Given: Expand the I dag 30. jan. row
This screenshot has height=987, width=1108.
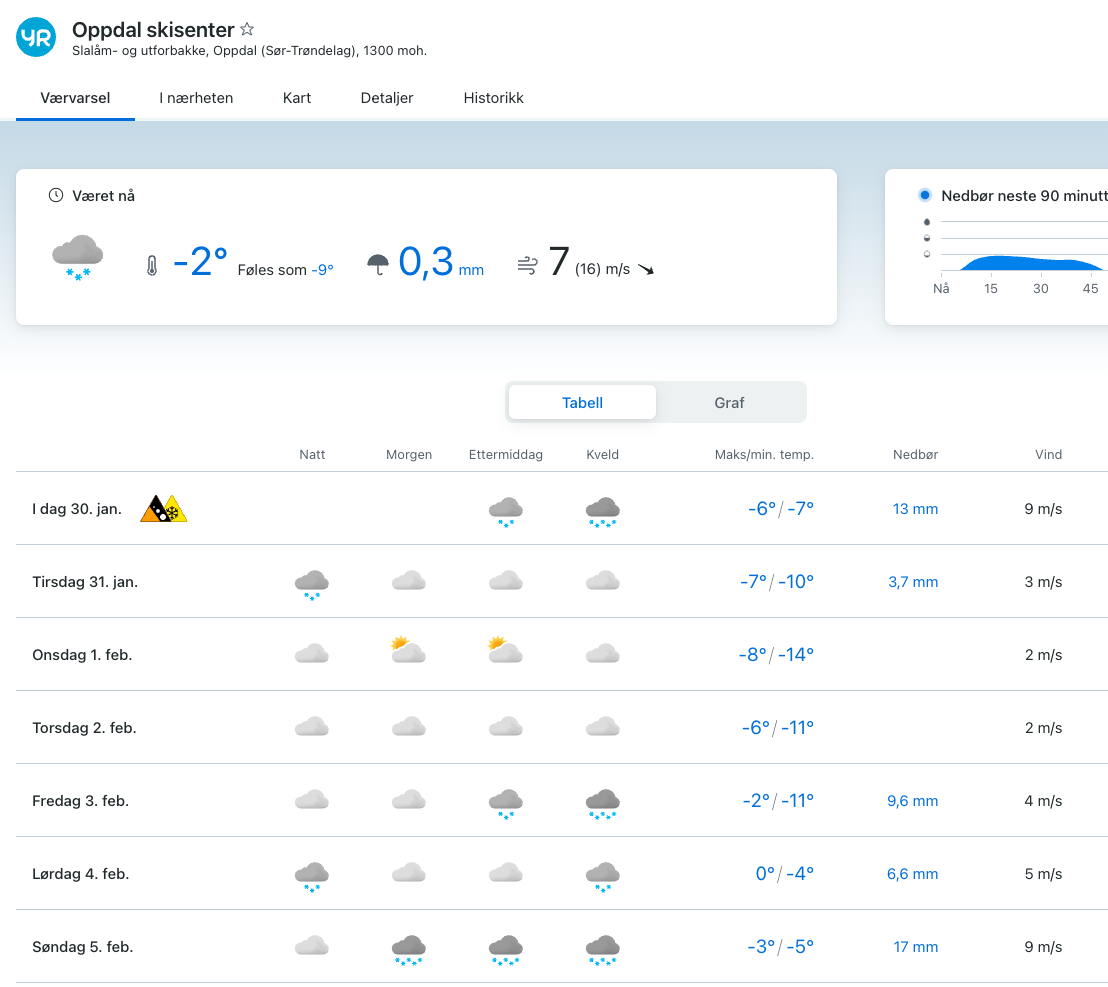Looking at the screenshot, I should click(x=77, y=509).
